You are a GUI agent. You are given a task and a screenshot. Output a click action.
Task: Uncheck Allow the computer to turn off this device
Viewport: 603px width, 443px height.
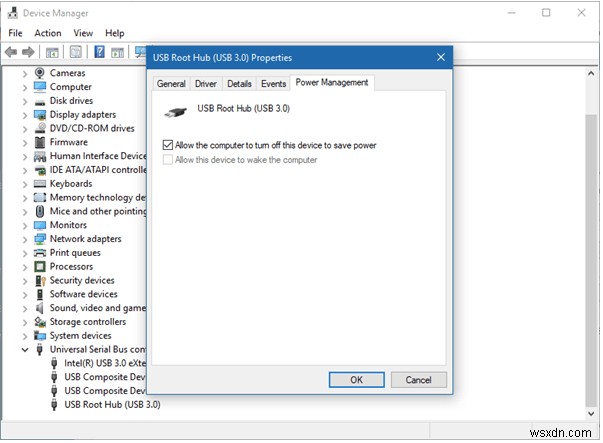pos(168,145)
